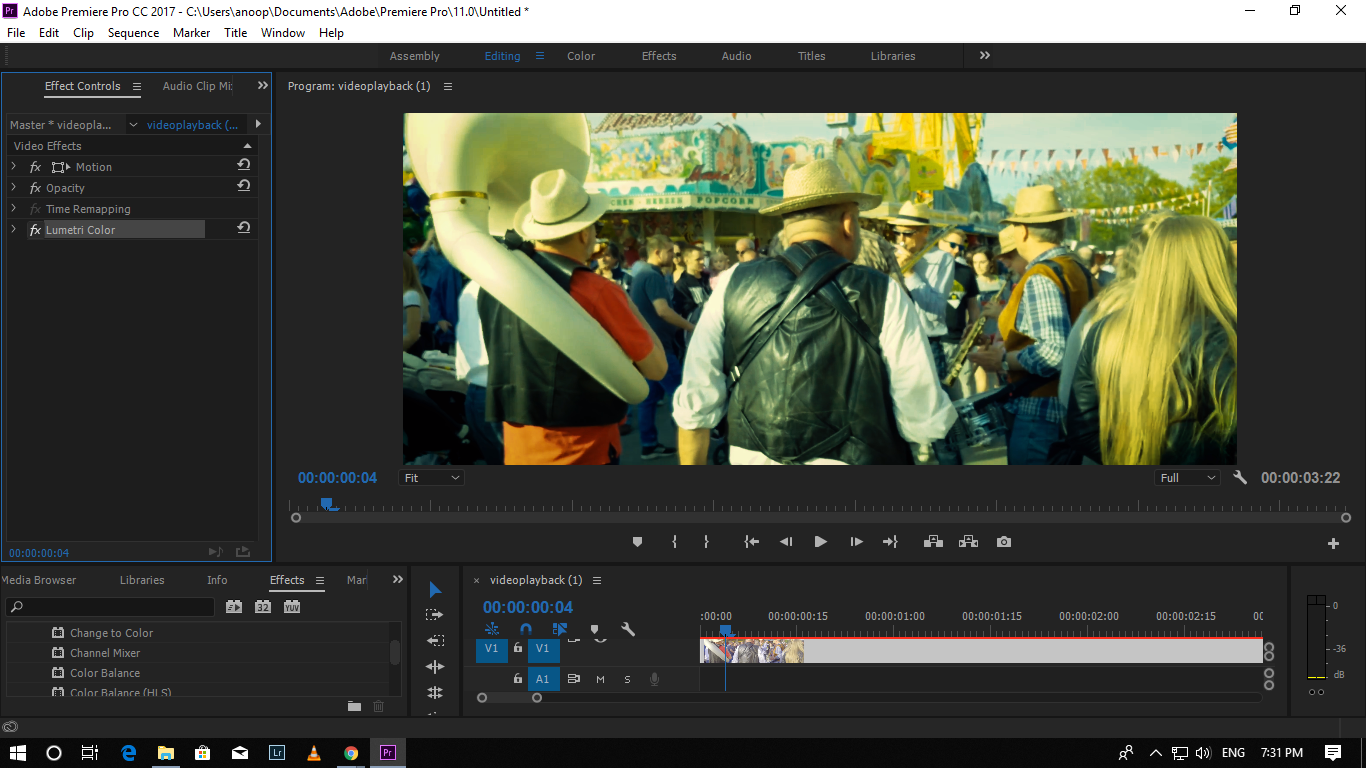Click the Program monitor playhead marker
The height and width of the screenshot is (768, 1366).
click(326, 504)
